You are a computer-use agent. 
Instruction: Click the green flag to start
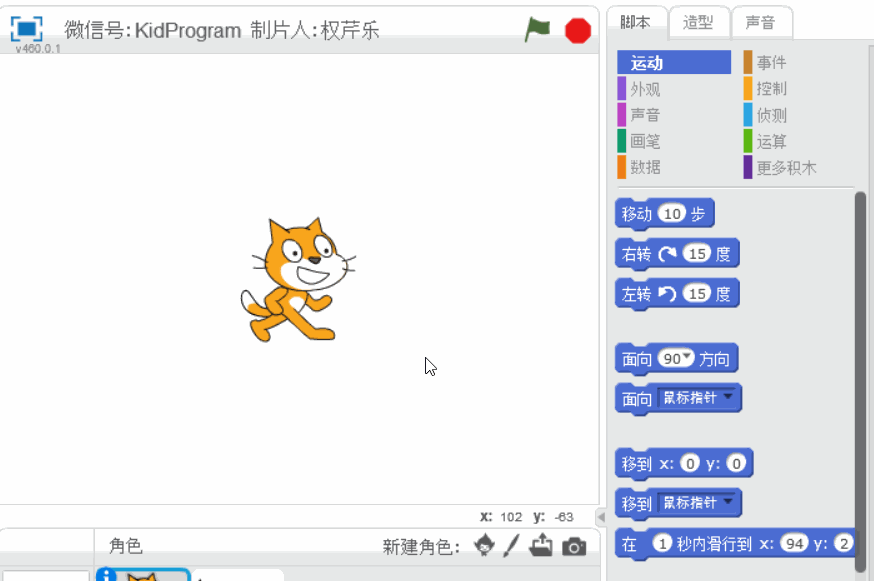point(537,30)
